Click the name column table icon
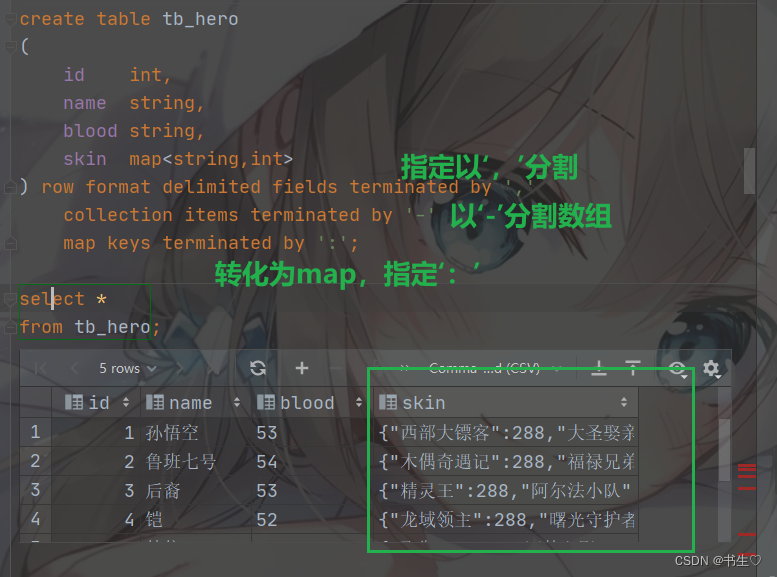The height and width of the screenshot is (577, 777). click(x=155, y=403)
